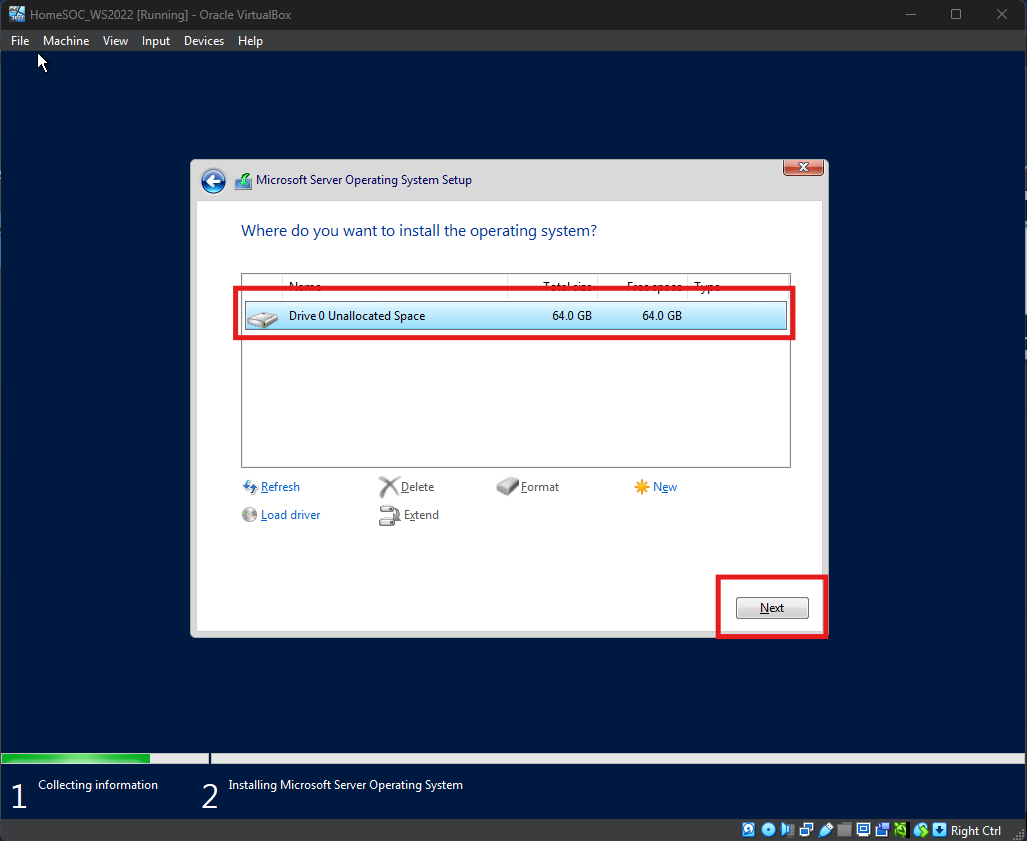Image resolution: width=1027 pixels, height=841 pixels.
Task: Click the shared folders status icon
Action: (x=844, y=830)
